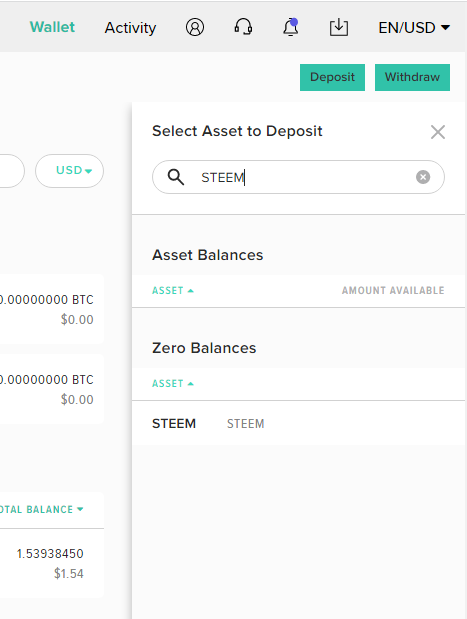This screenshot has width=467, height=619.
Task: Click the Deposit button
Action: (x=332, y=77)
